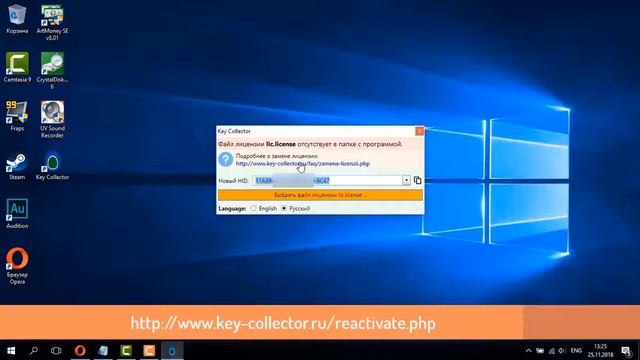
Task: Expand the HID dropdown arrow
Action: 406,180
